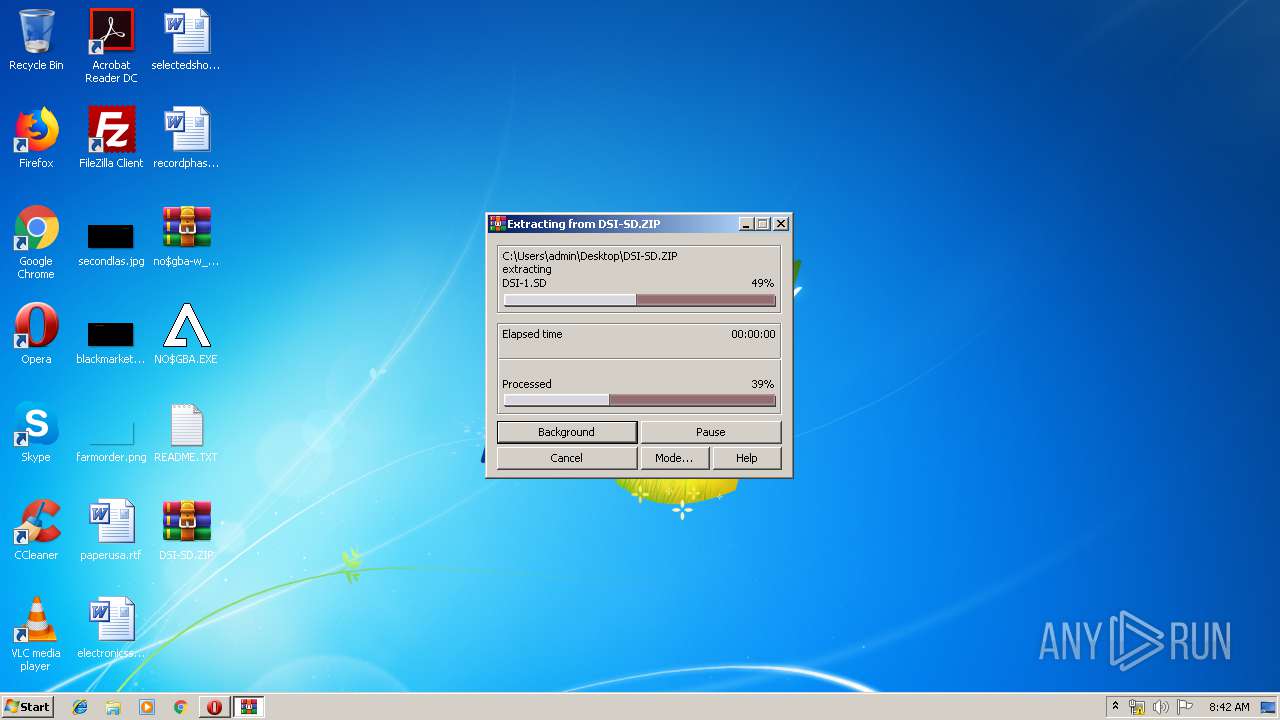Open the volume tray icon
This screenshot has width=1280, height=720.
click(x=1161, y=707)
